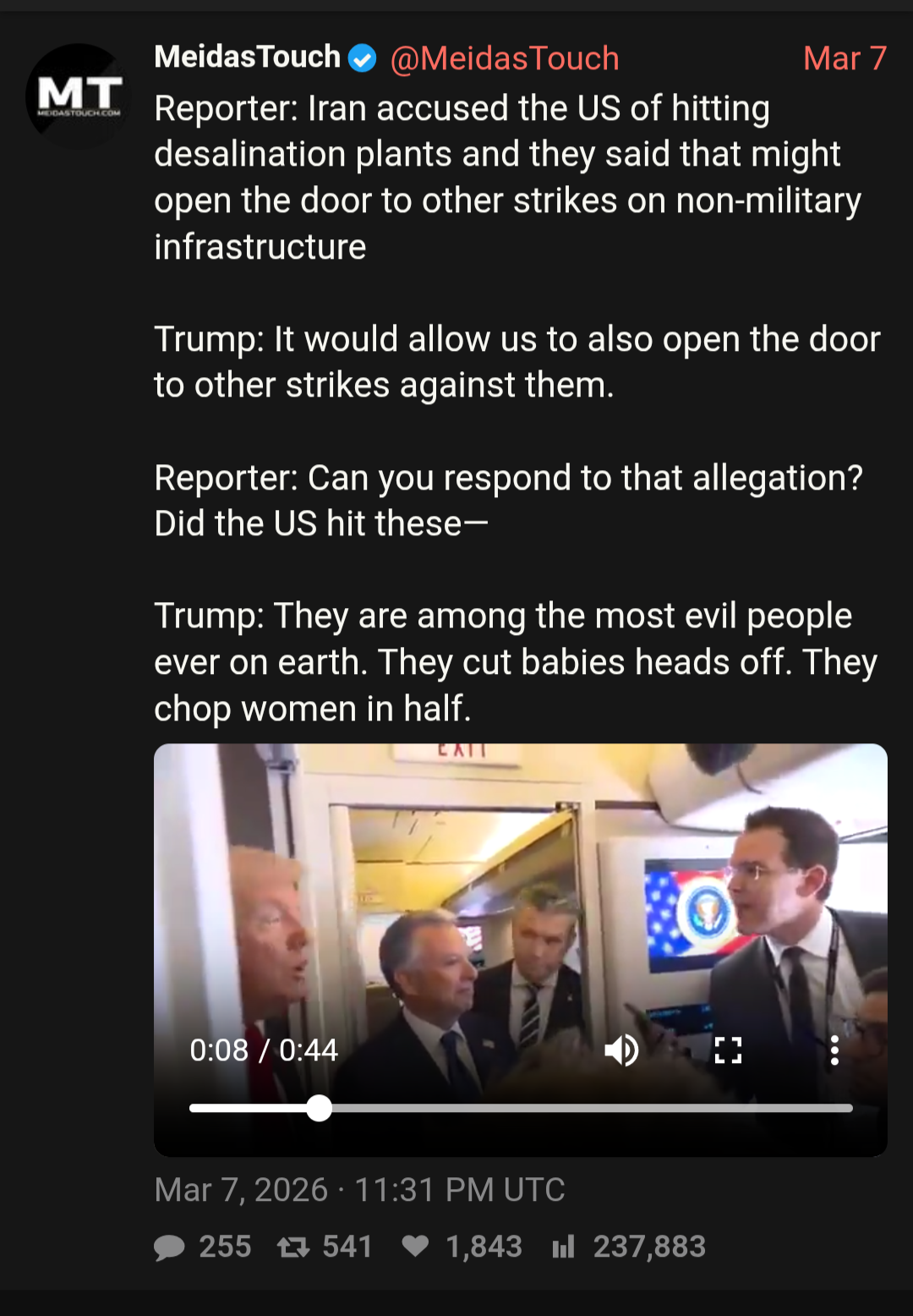Like the post with the heart icon
The image size is (913, 1316).
click(415, 1247)
